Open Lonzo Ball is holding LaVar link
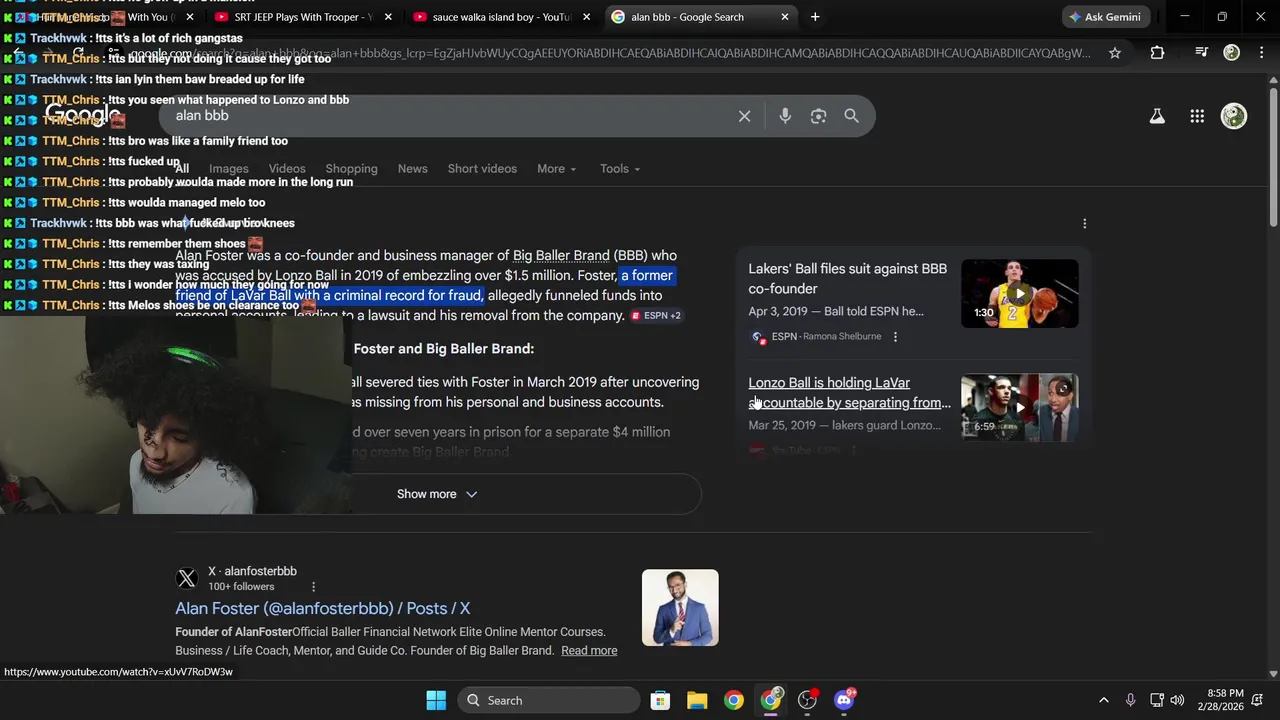 click(849, 393)
